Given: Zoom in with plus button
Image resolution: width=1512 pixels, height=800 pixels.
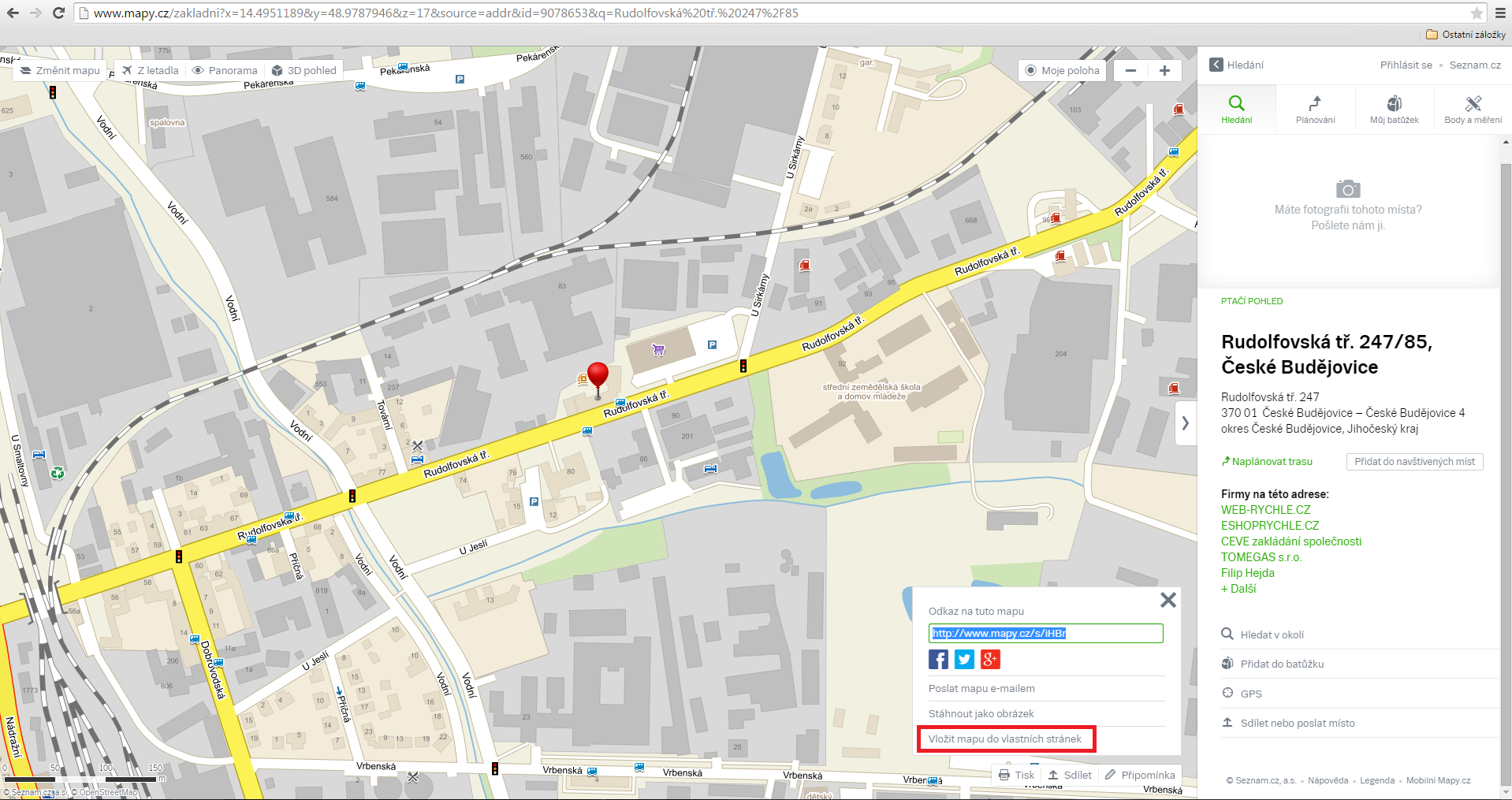Looking at the screenshot, I should pos(1164,70).
